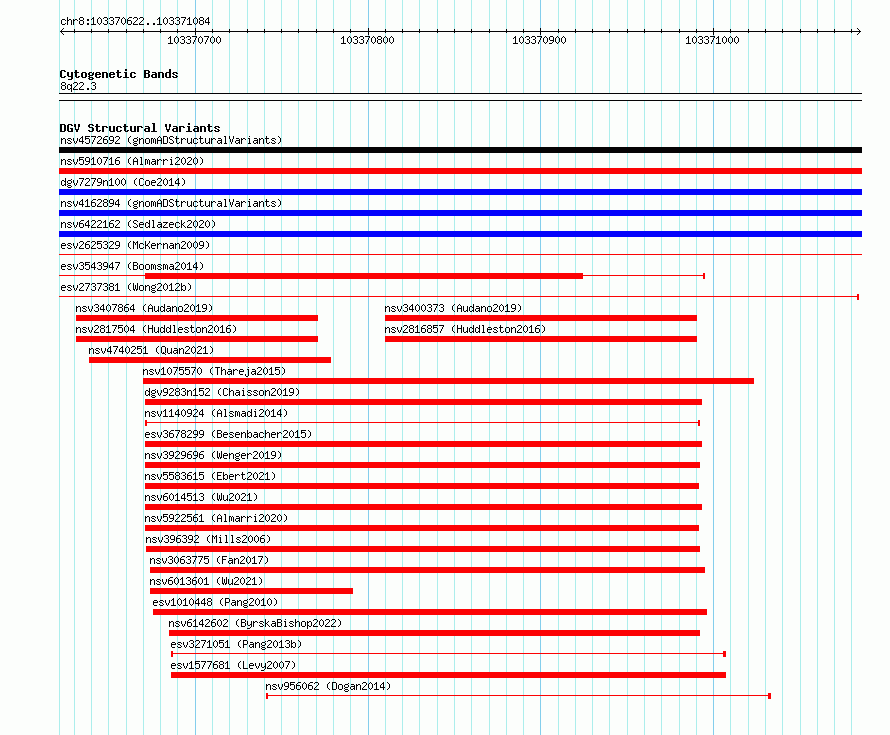This screenshot has width=890, height=735.
Task: Click nsv1075570 (Thareja2015) label
Action: click(214, 371)
